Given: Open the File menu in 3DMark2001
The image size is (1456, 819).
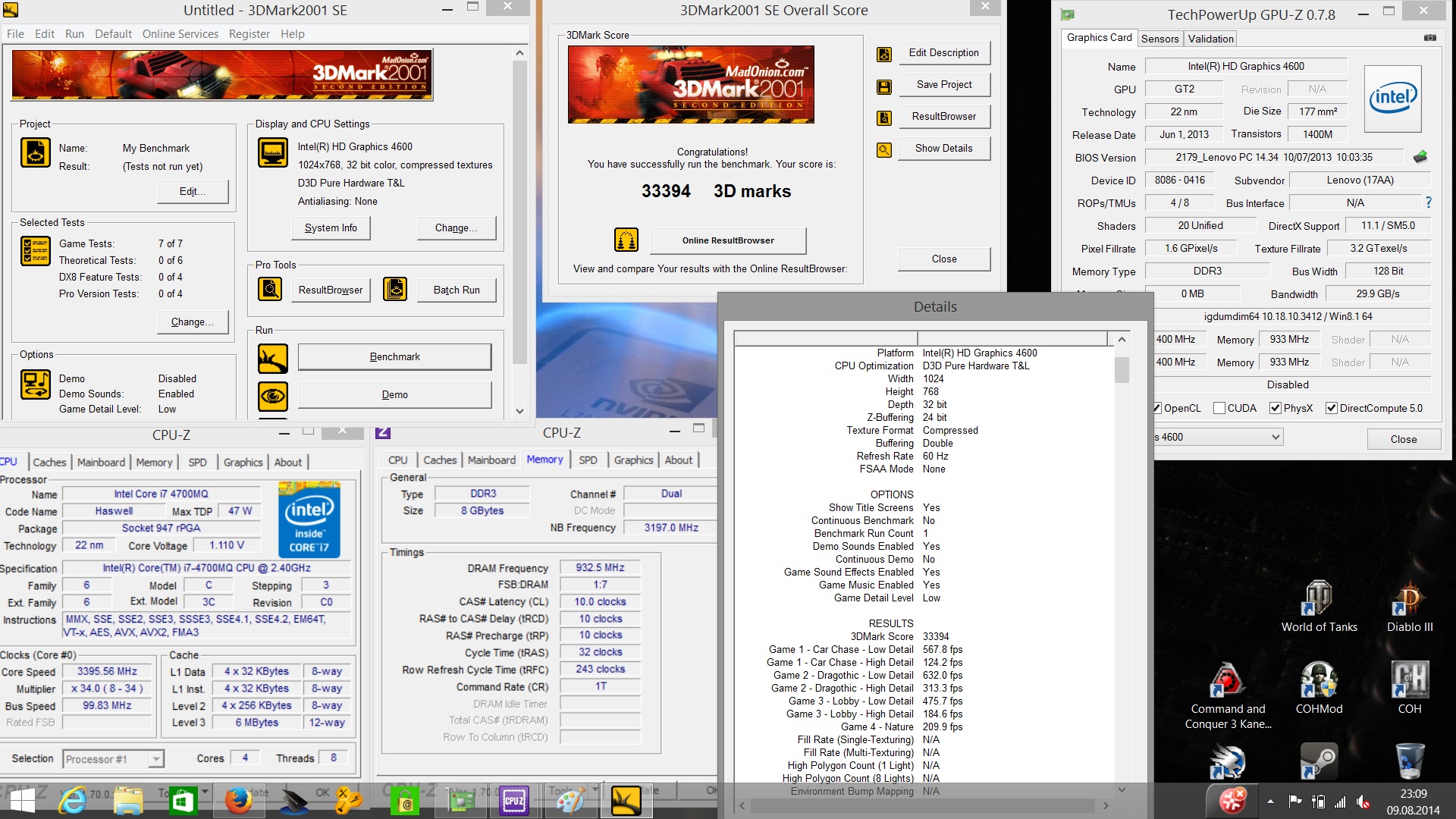Looking at the screenshot, I should (15, 34).
